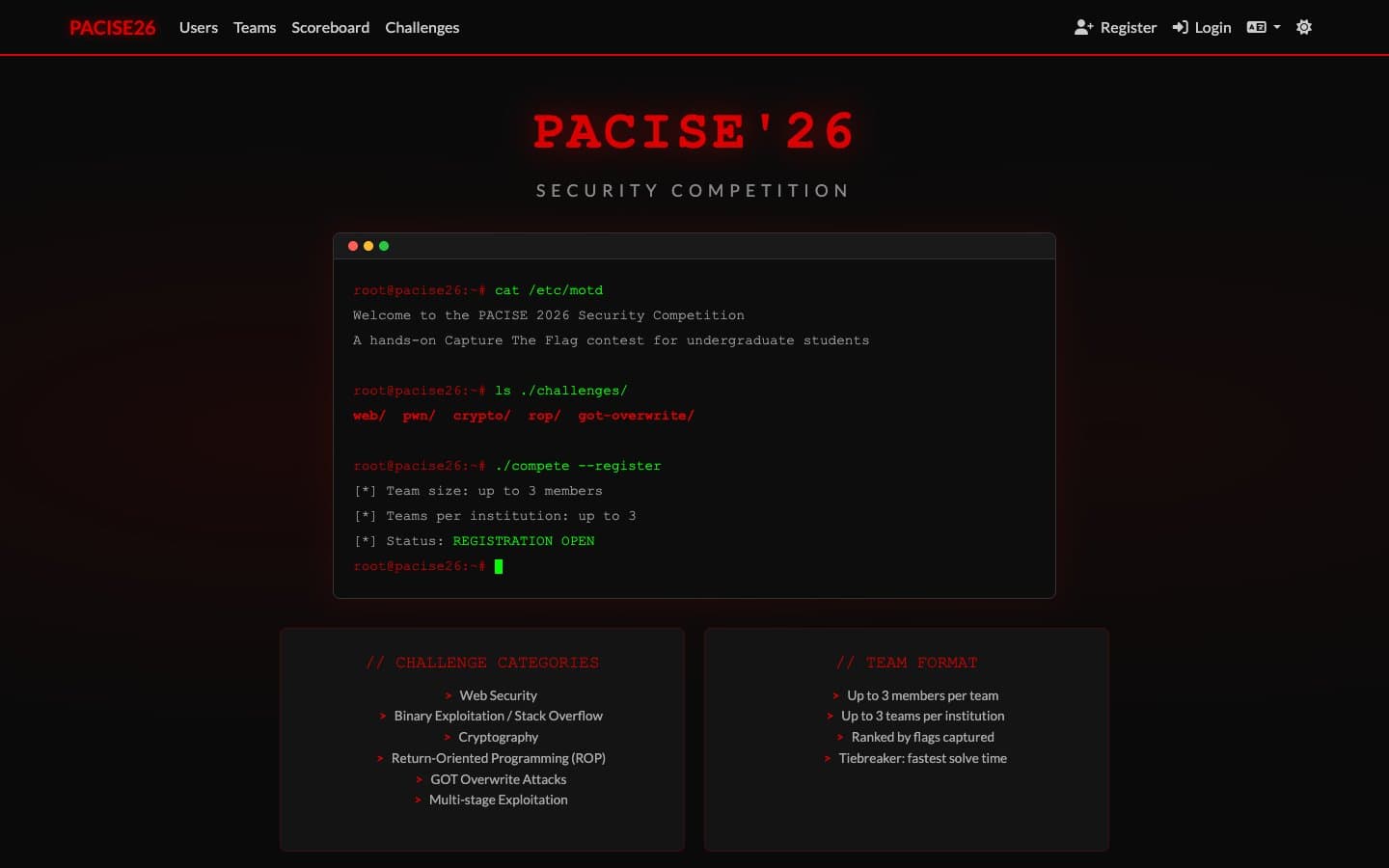
Task: Select the Login arrow icon
Action: tap(1180, 27)
